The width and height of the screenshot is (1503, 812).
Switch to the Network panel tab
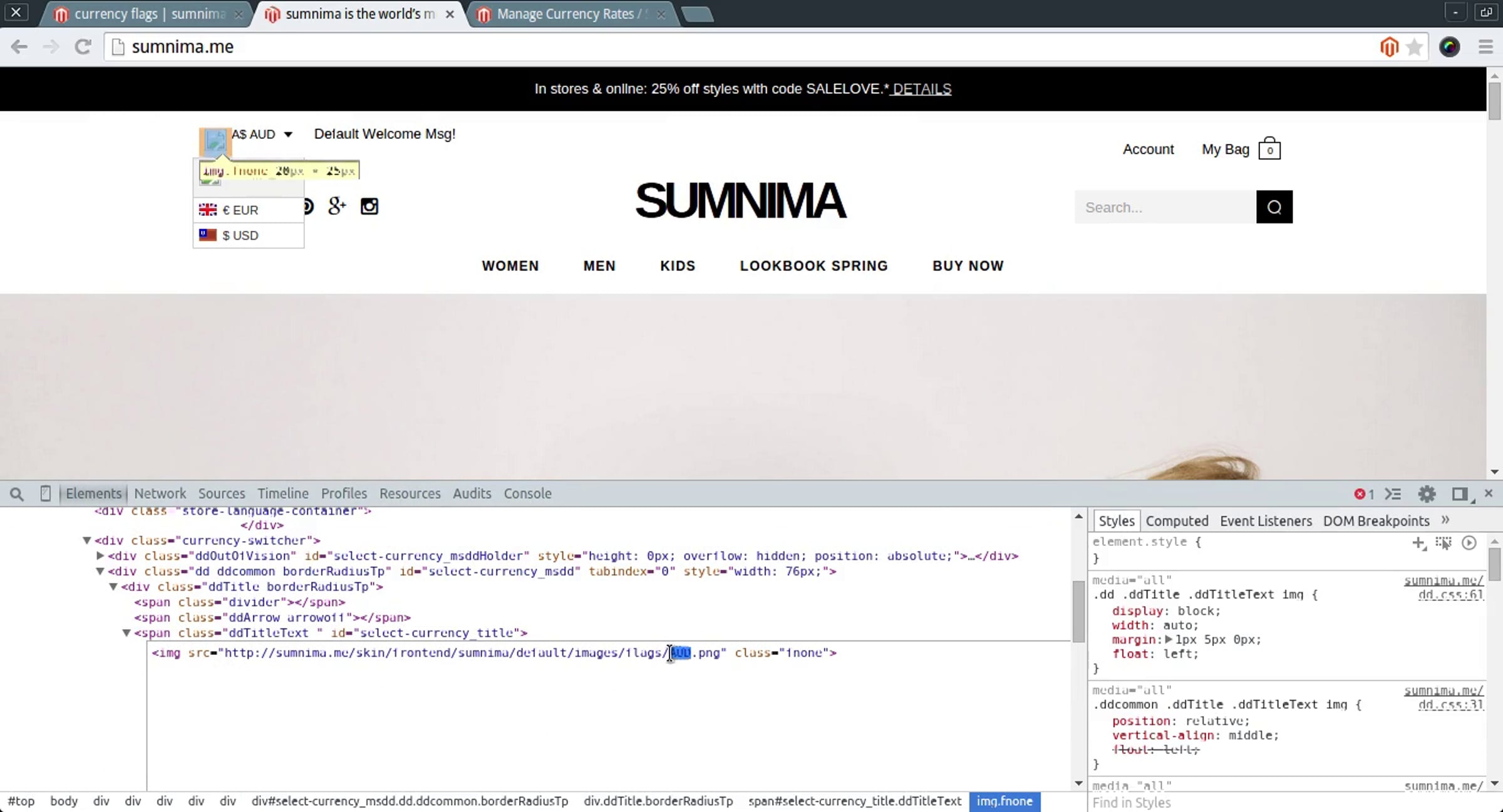(x=160, y=494)
